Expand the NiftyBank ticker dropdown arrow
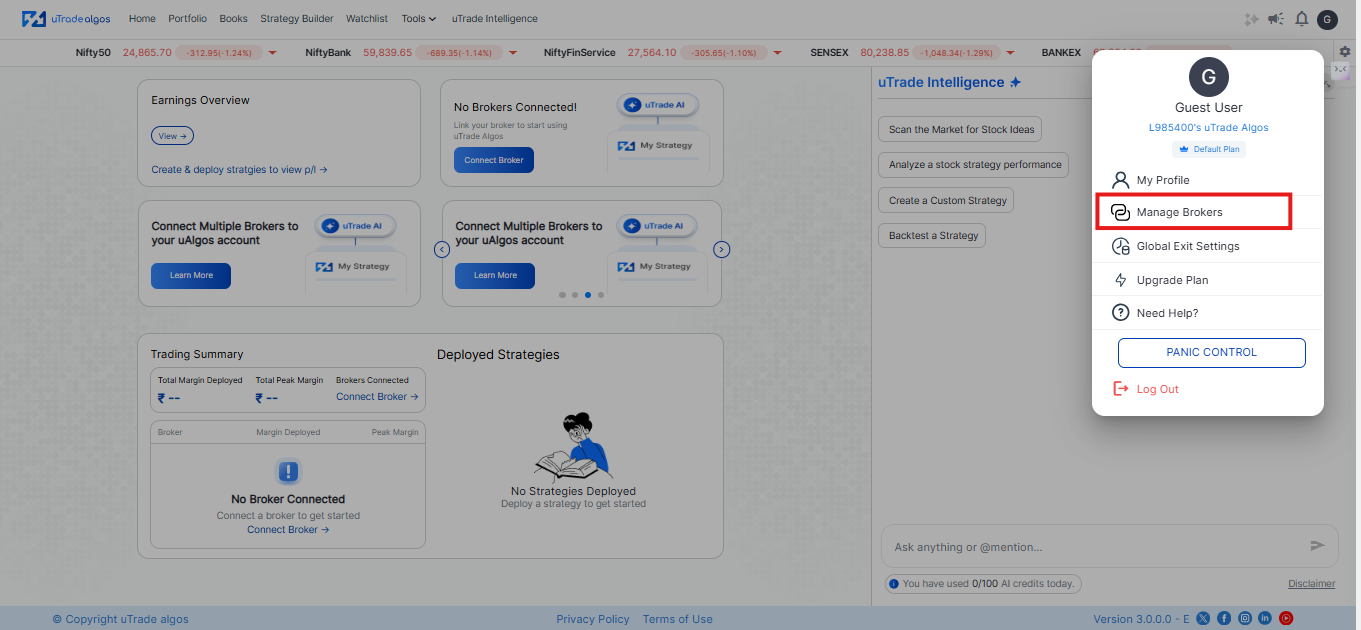Screen dimensions: 1361x630 point(512,52)
